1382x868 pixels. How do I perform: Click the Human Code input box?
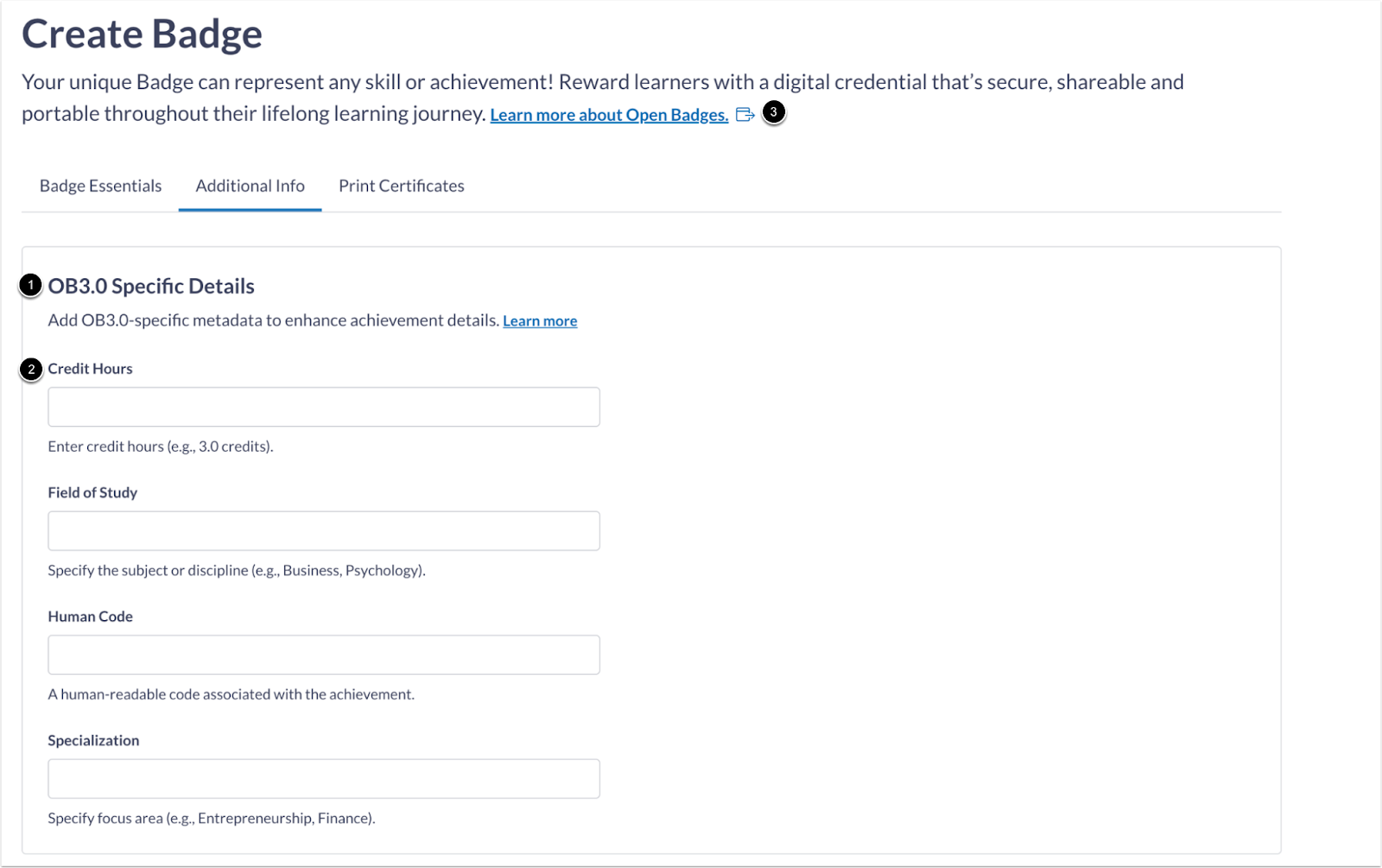click(323, 654)
